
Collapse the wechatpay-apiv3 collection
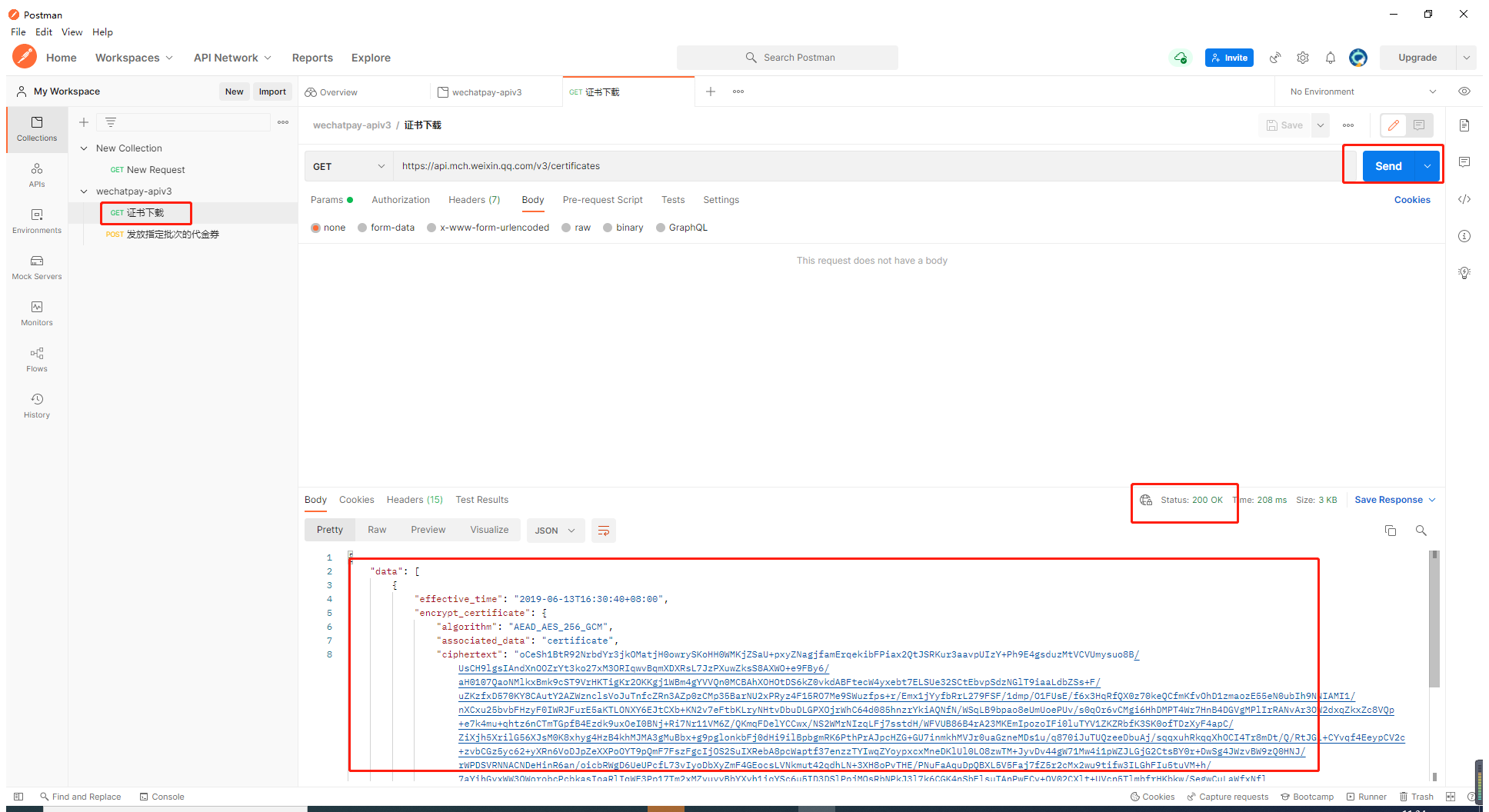[84, 191]
